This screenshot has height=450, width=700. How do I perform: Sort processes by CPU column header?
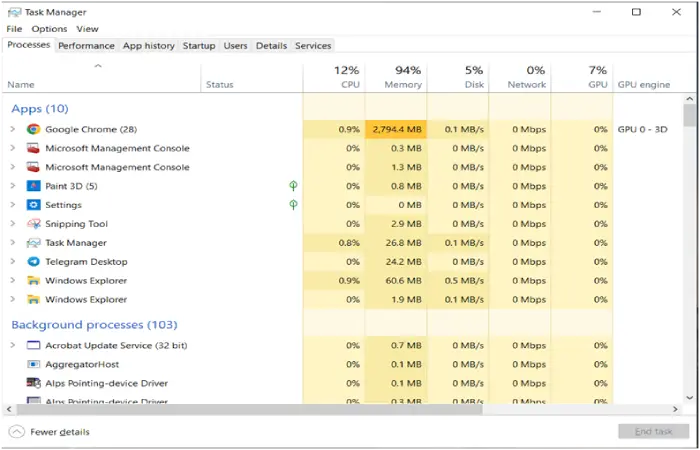(x=334, y=78)
